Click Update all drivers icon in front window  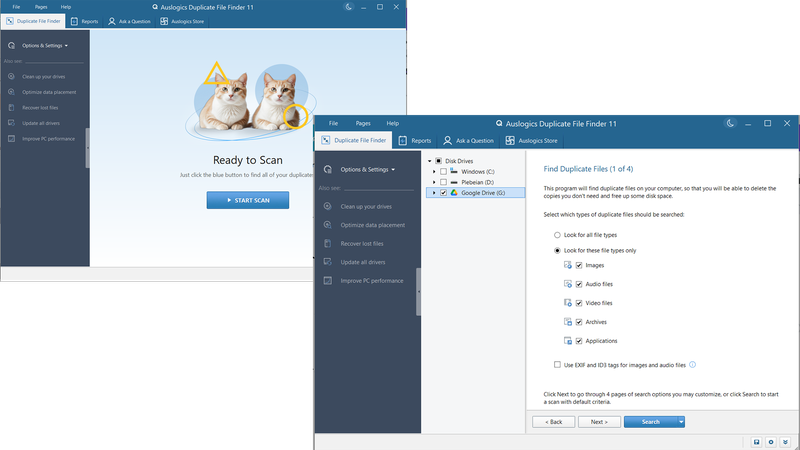328,262
